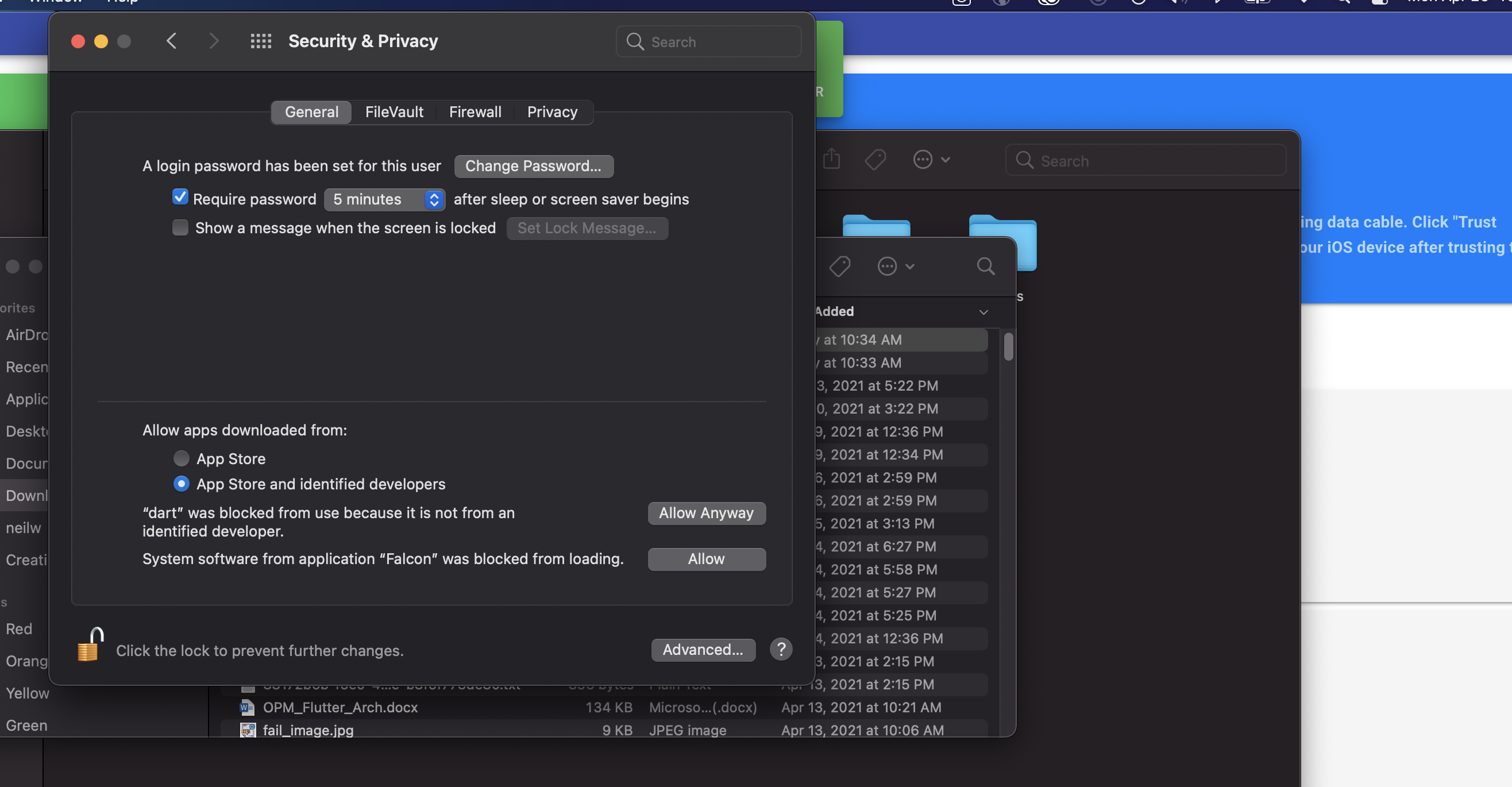Click the Search field in Security & Privacy
The height and width of the screenshot is (787, 1512).
708,42
